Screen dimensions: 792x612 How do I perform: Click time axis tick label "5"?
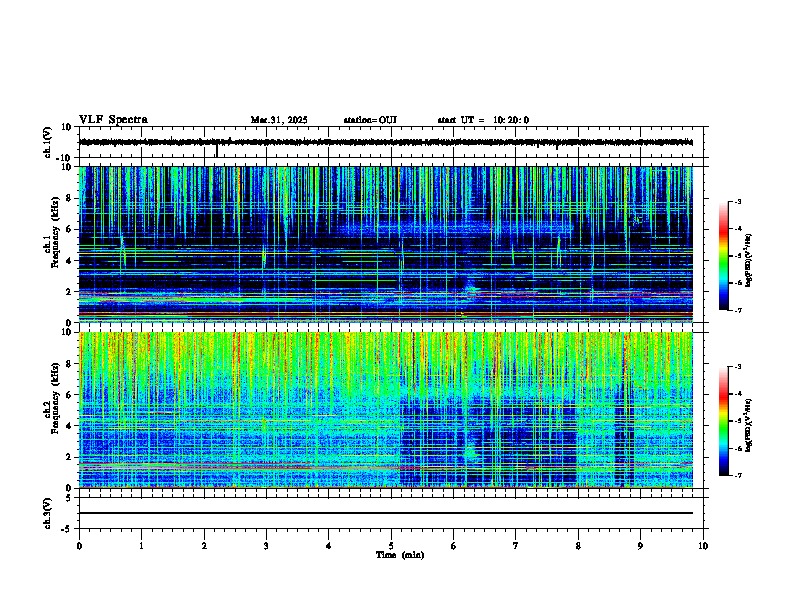click(x=391, y=546)
